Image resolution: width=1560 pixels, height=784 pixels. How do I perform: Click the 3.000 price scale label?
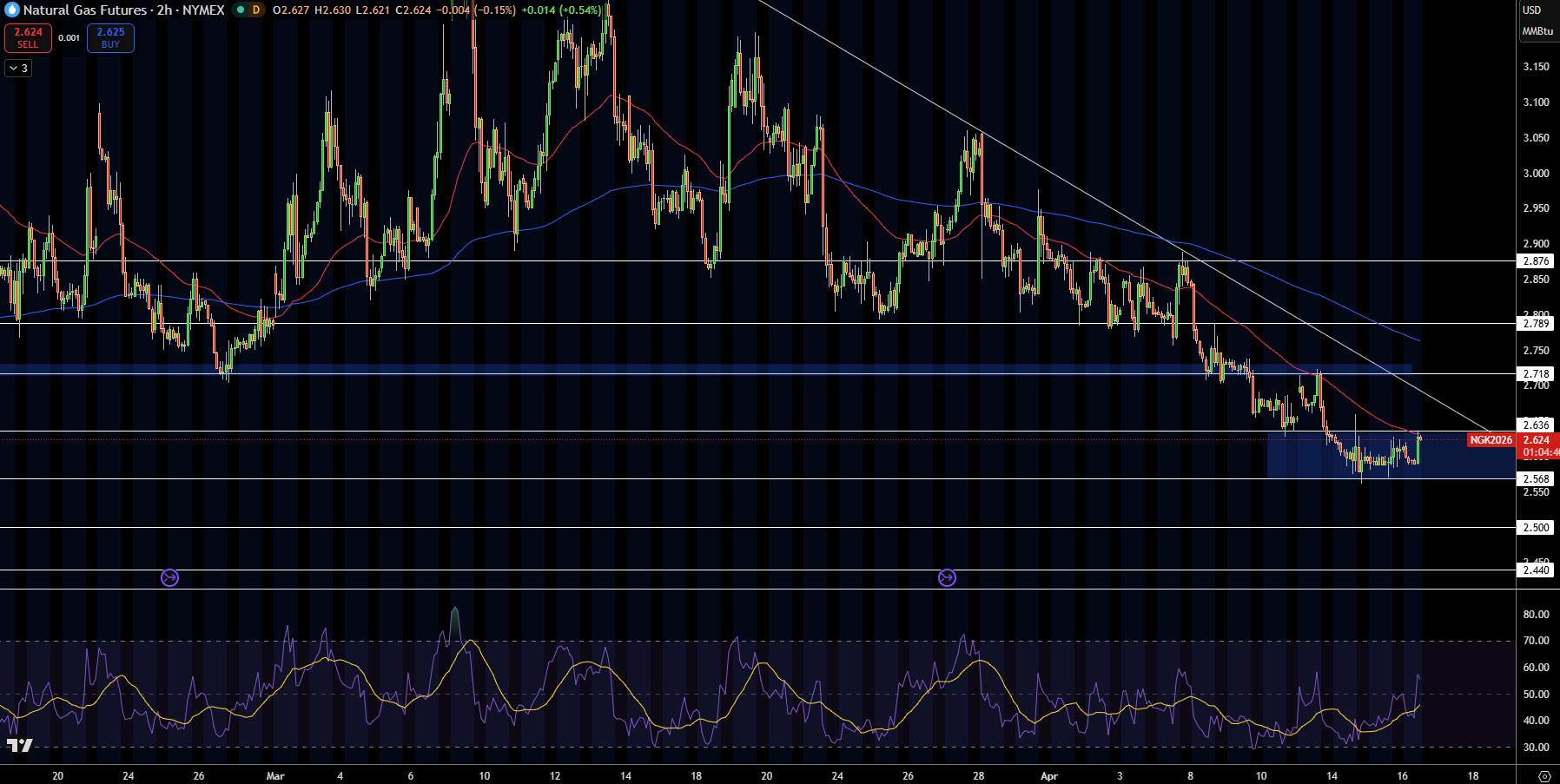coord(1536,174)
